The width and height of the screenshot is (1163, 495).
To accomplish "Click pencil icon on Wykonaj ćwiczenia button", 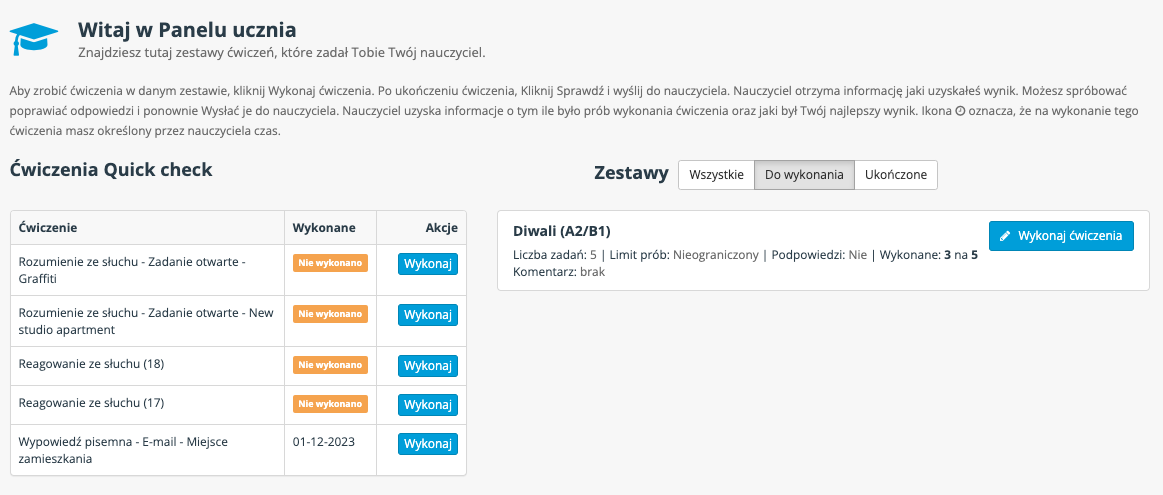I will click(1005, 236).
